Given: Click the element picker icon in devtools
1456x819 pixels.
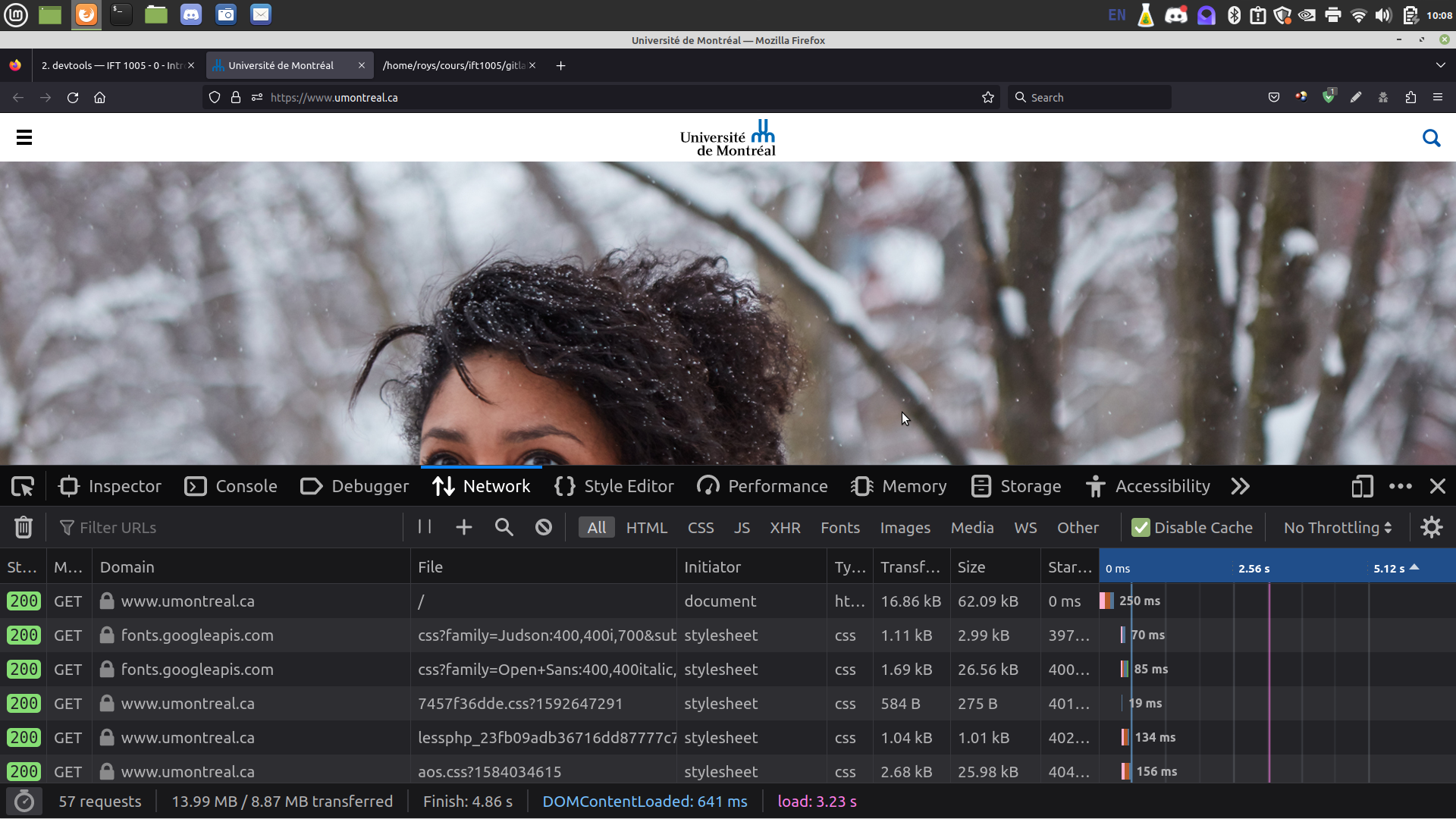Looking at the screenshot, I should click(x=23, y=487).
